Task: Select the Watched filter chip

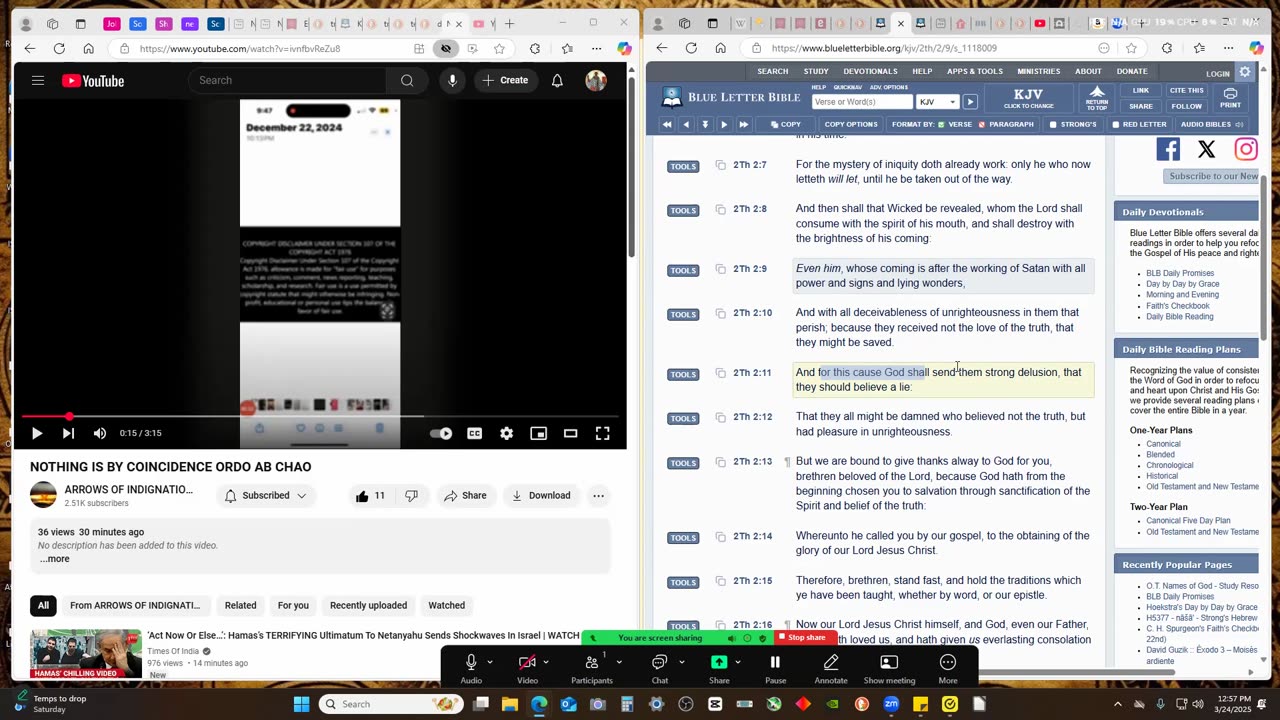Action: (446, 605)
